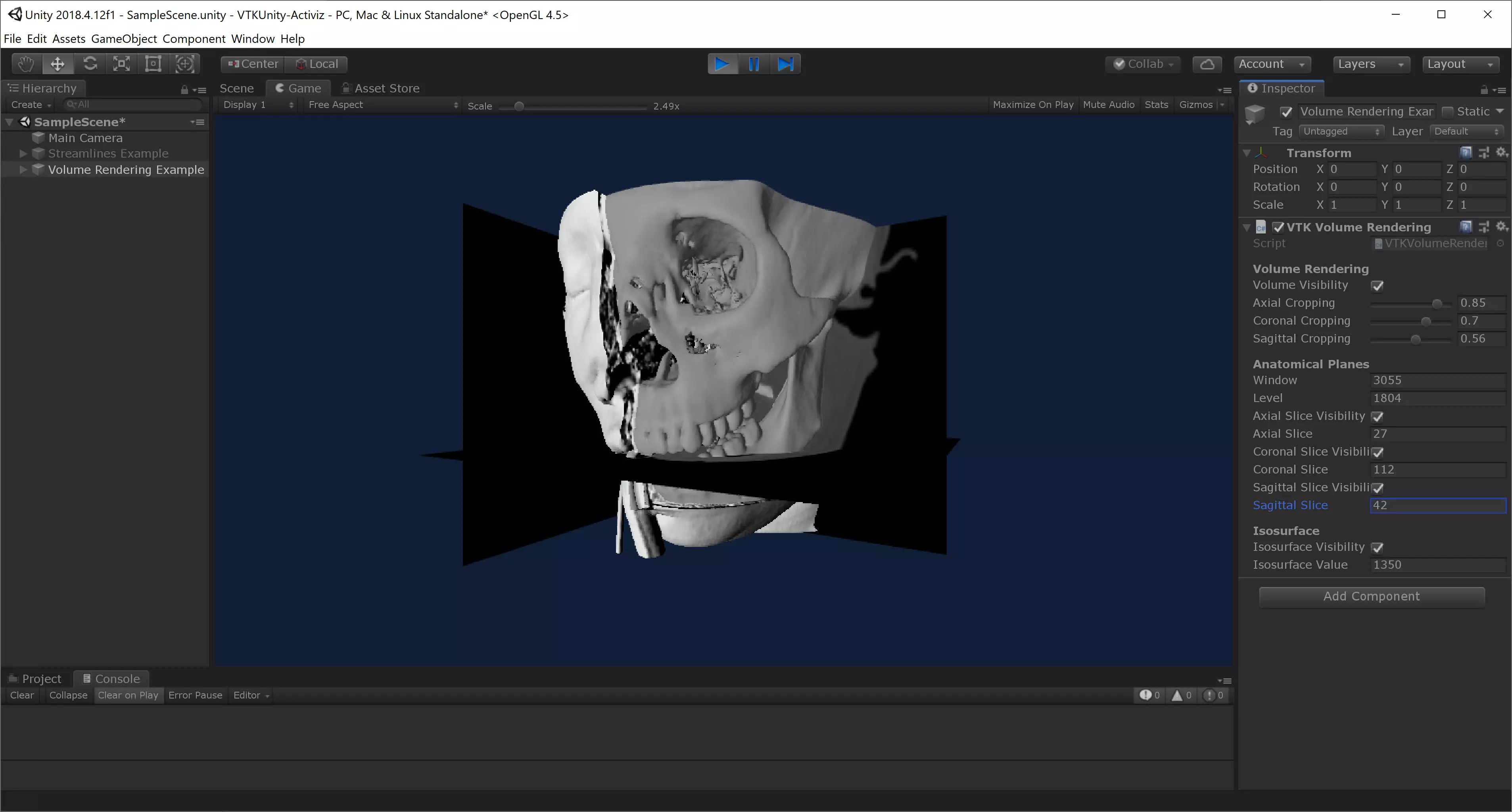Toggle Maximize On Play button

click(1032, 104)
